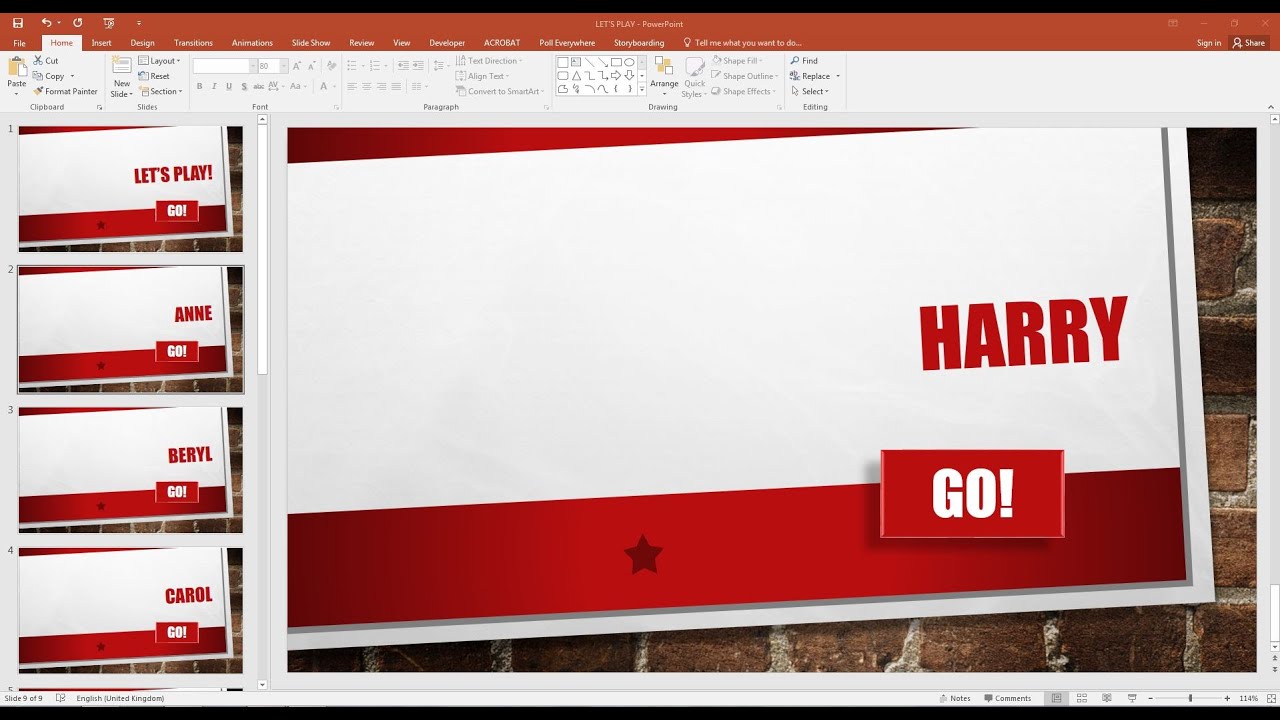Image resolution: width=1280 pixels, height=720 pixels.
Task: Switch to the Design tab
Action: pos(143,43)
